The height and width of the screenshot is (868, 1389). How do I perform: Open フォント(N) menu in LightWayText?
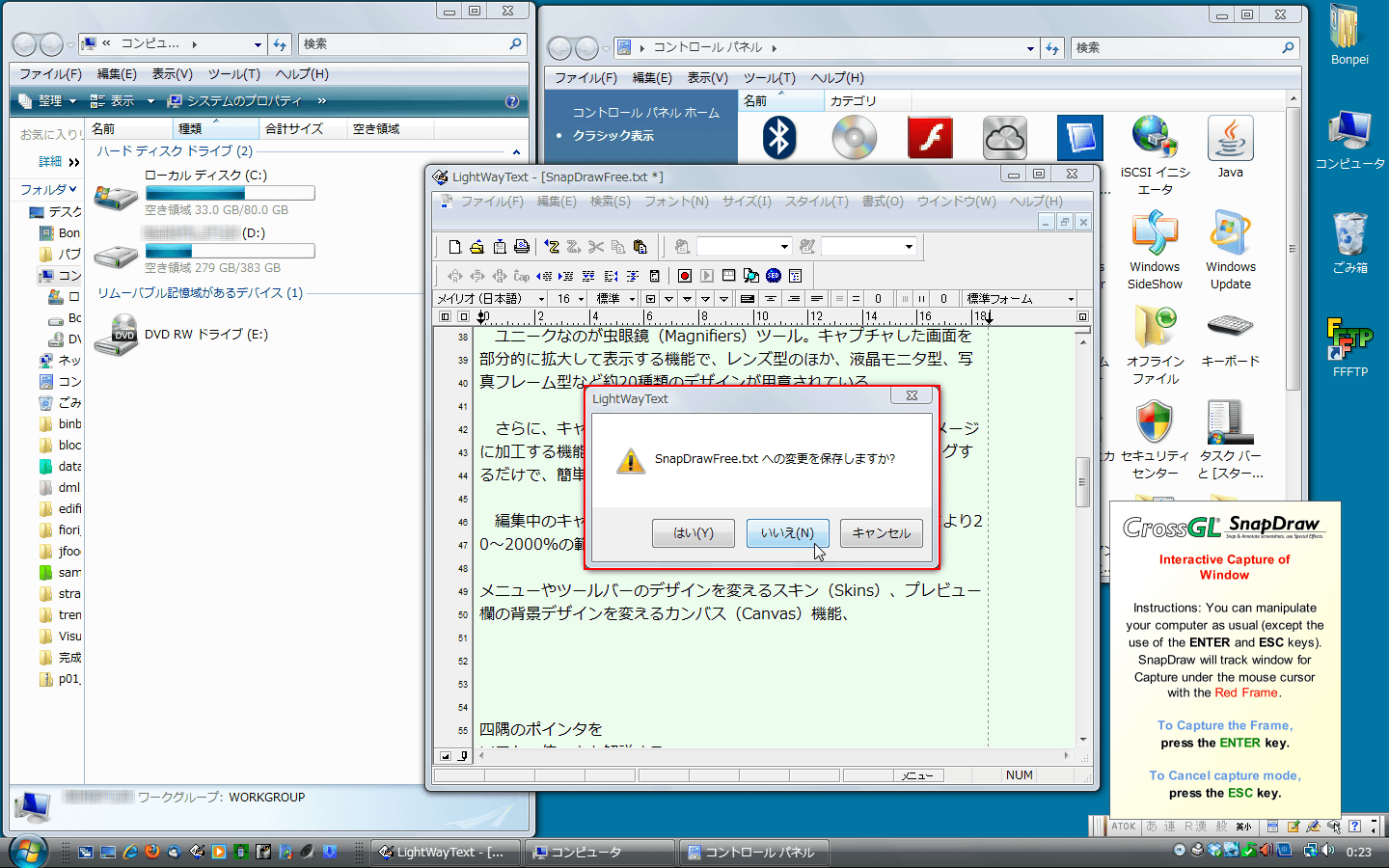(x=676, y=201)
